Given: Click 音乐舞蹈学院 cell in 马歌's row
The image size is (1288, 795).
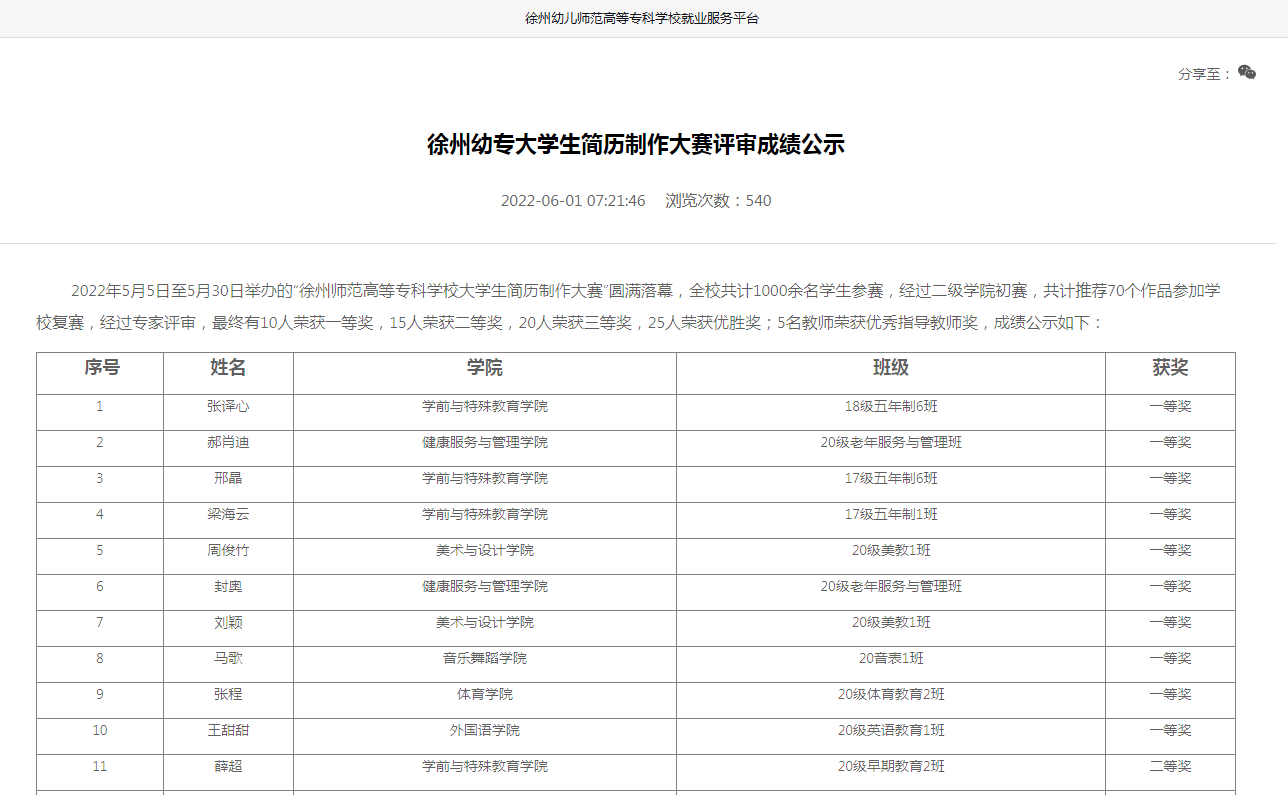Looking at the screenshot, I should (x=485, y=659).
